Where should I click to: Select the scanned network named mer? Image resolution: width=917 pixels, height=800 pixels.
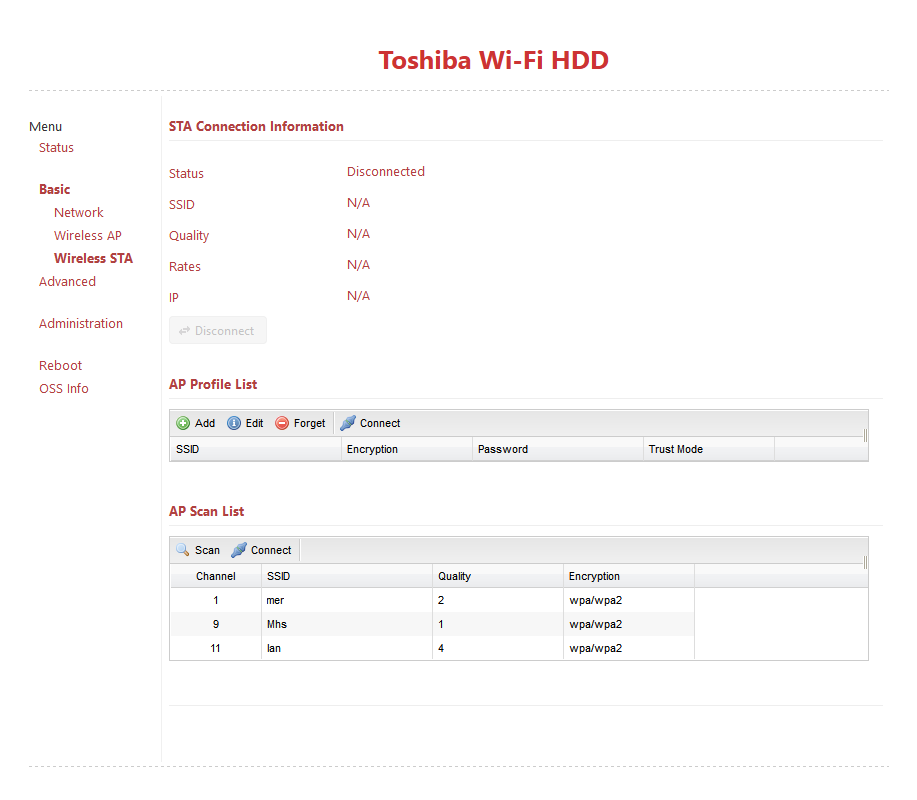point(275,600)
